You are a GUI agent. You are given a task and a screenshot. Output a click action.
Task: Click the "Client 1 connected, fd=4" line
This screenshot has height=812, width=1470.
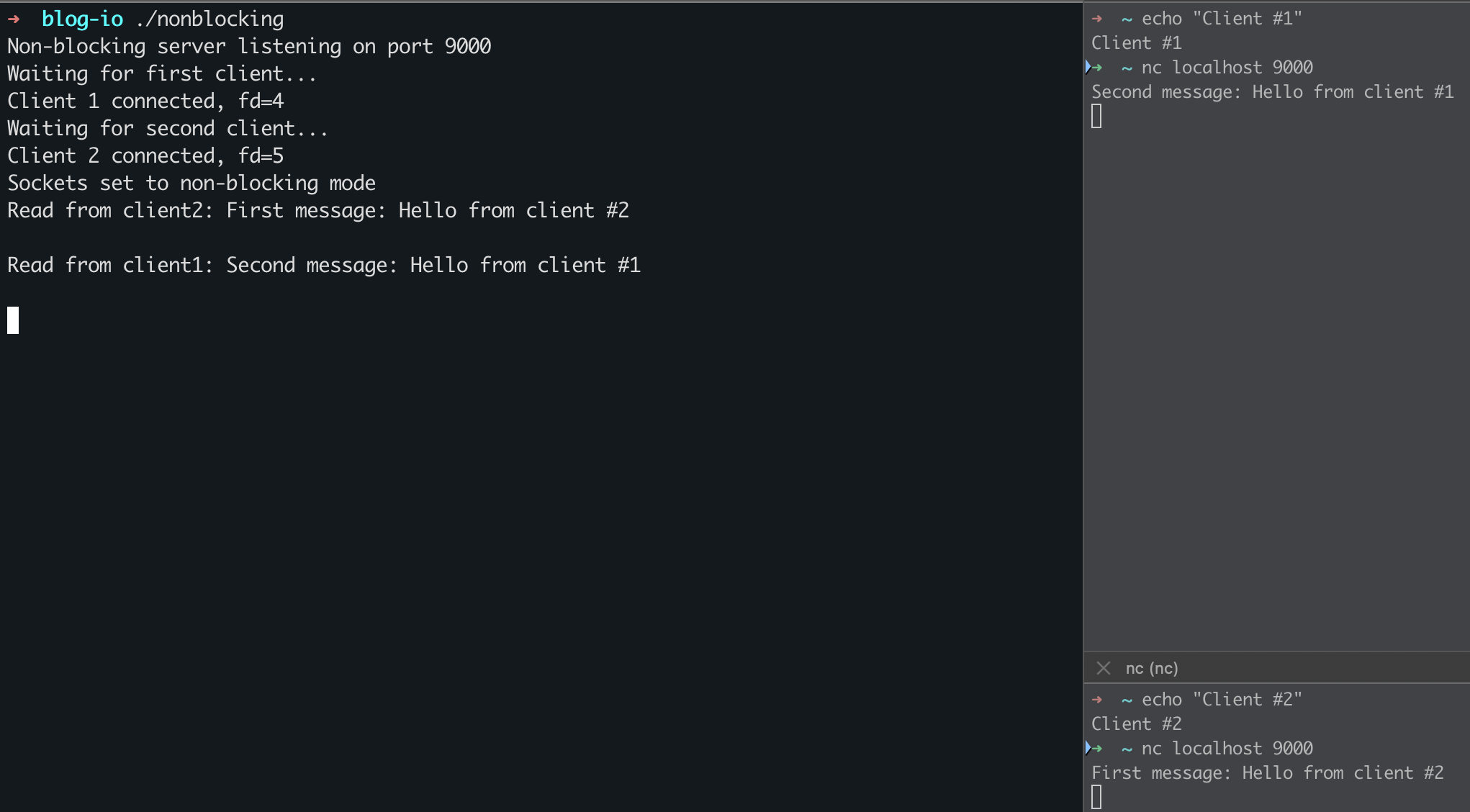click(145, 101)
